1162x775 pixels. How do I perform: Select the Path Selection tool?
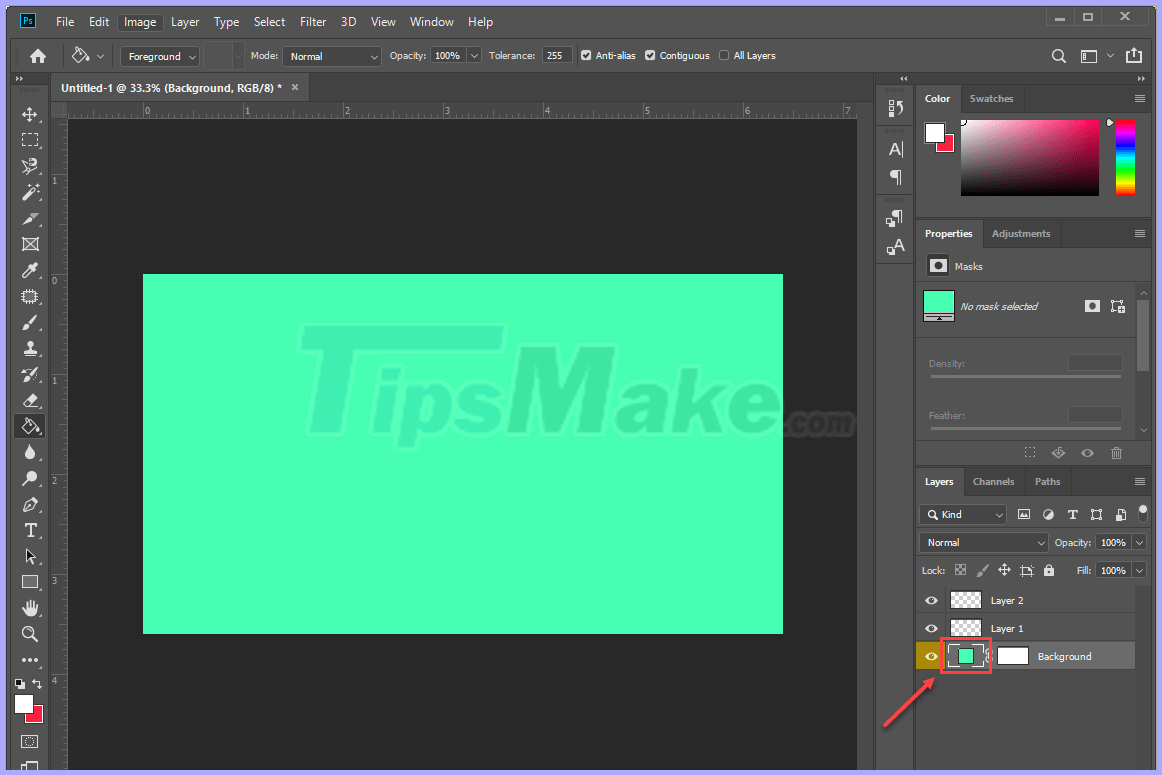30,556
